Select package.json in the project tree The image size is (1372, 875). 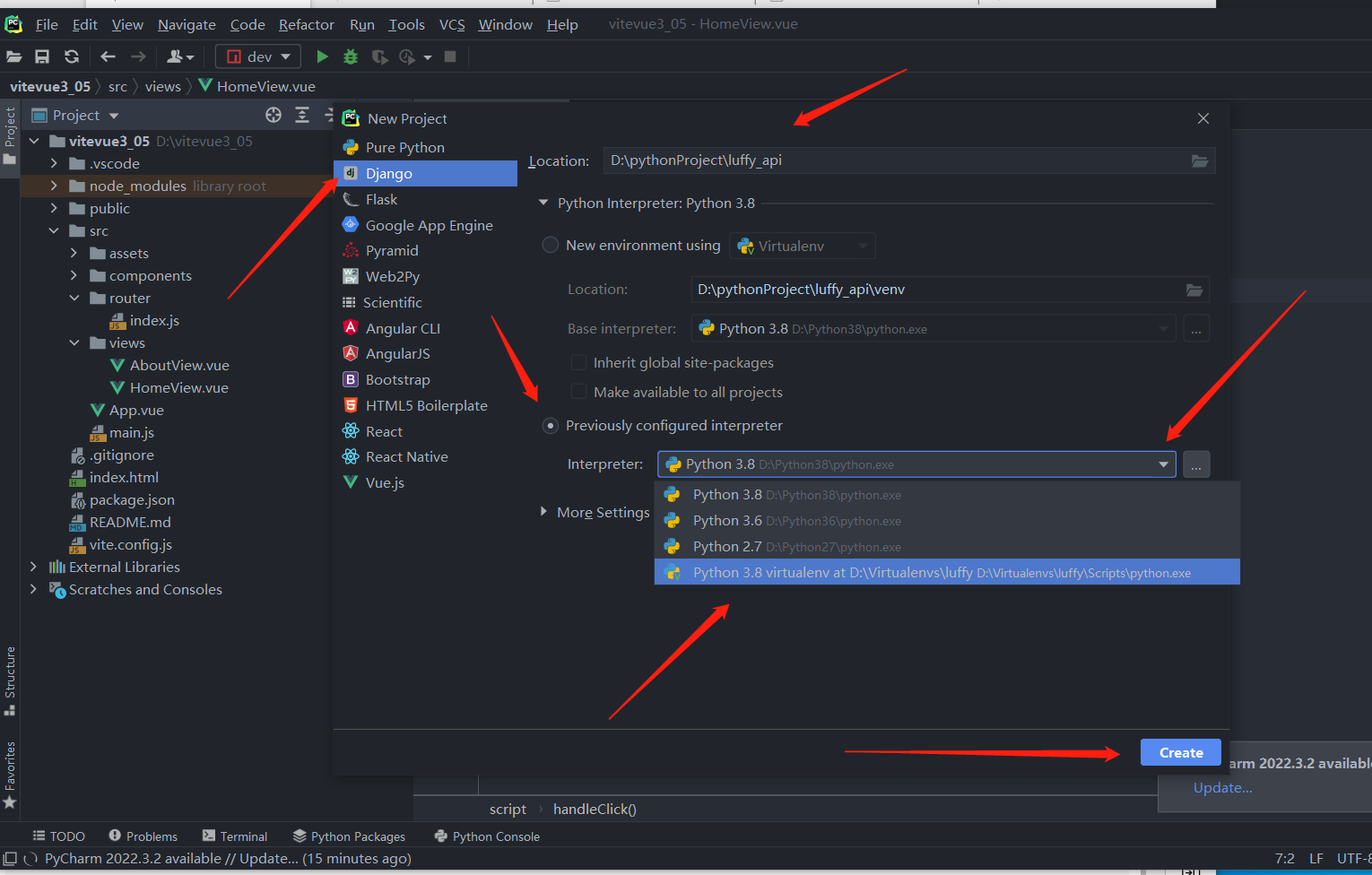click(x=132, y=499)
